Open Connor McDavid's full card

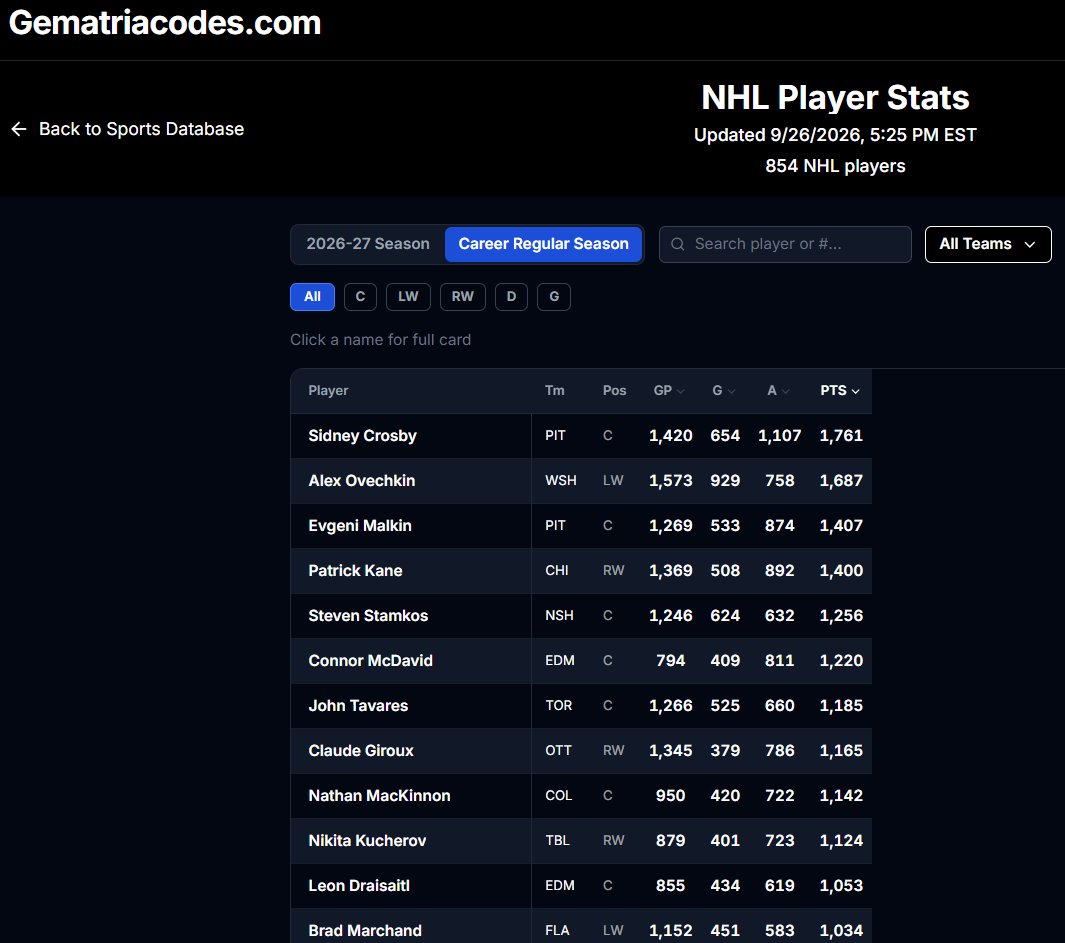pyautogui.click(x=370, y=660)
